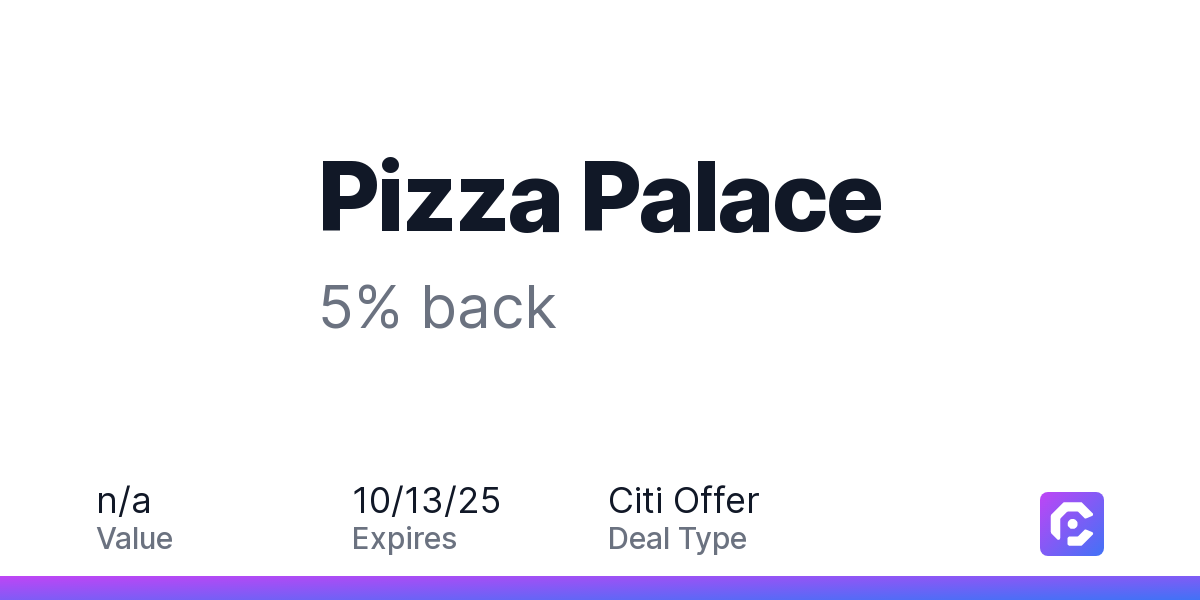Click the word back in subtitle
Screen dimensions: 1200x600
(x=489, y=308)
